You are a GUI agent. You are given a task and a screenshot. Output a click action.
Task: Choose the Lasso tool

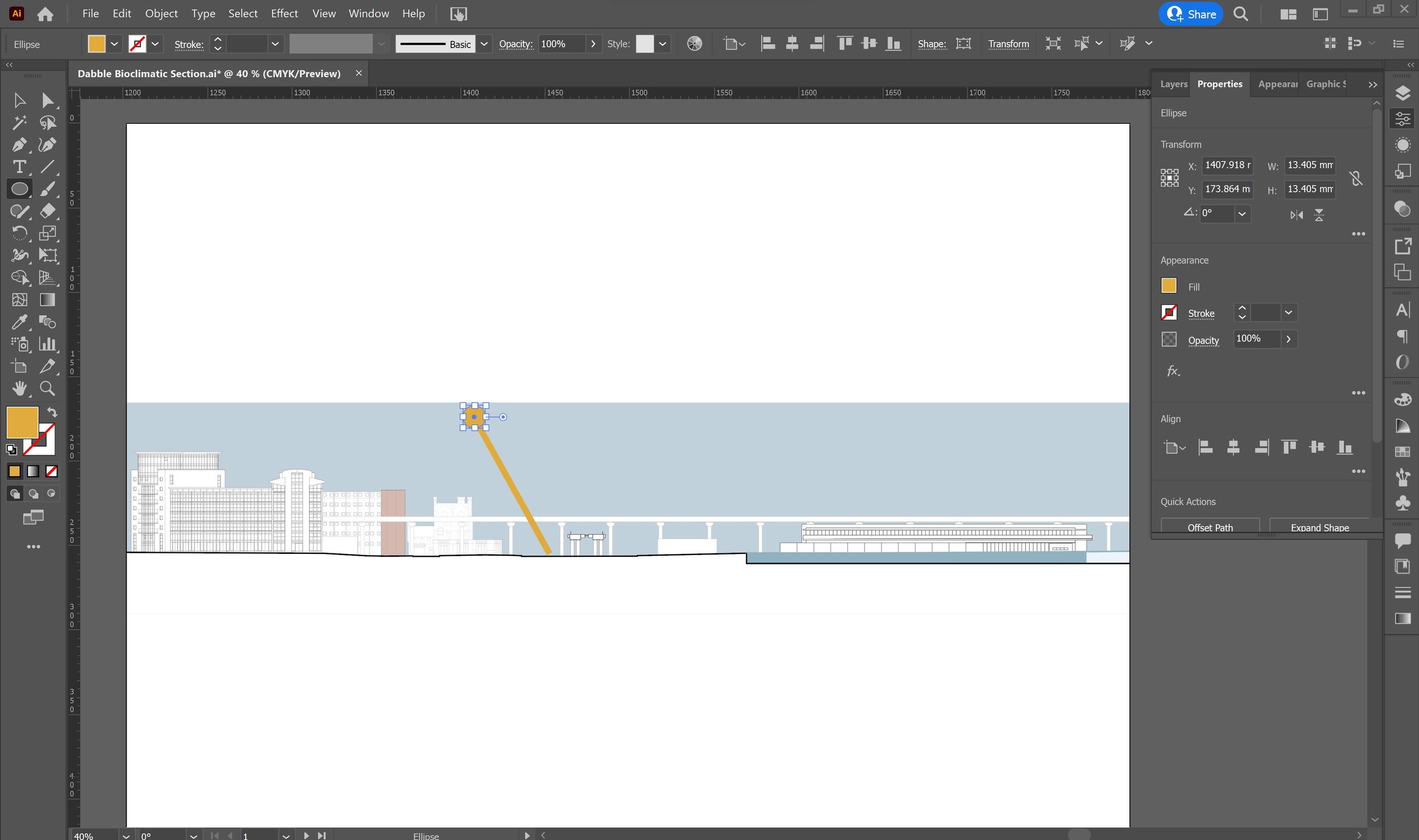tap(48, 123)
